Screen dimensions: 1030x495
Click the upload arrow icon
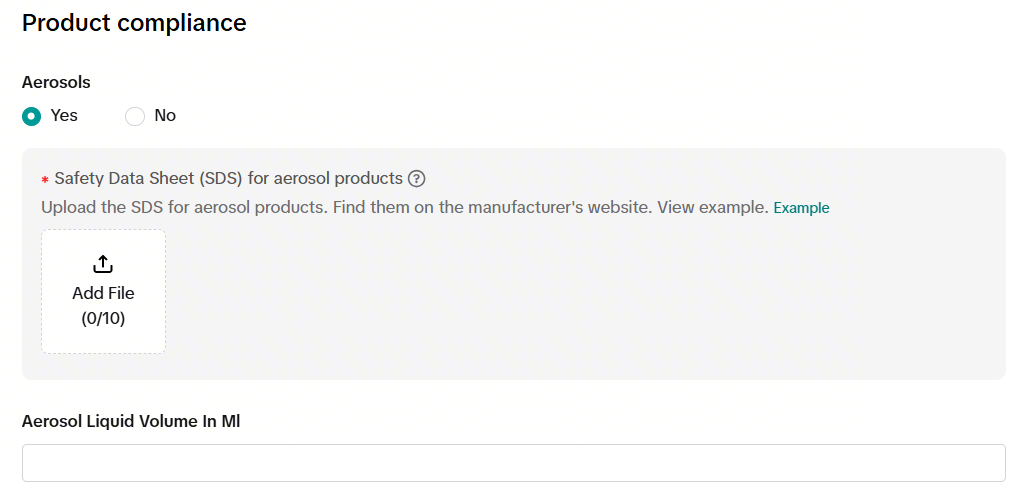click(103, 264)
